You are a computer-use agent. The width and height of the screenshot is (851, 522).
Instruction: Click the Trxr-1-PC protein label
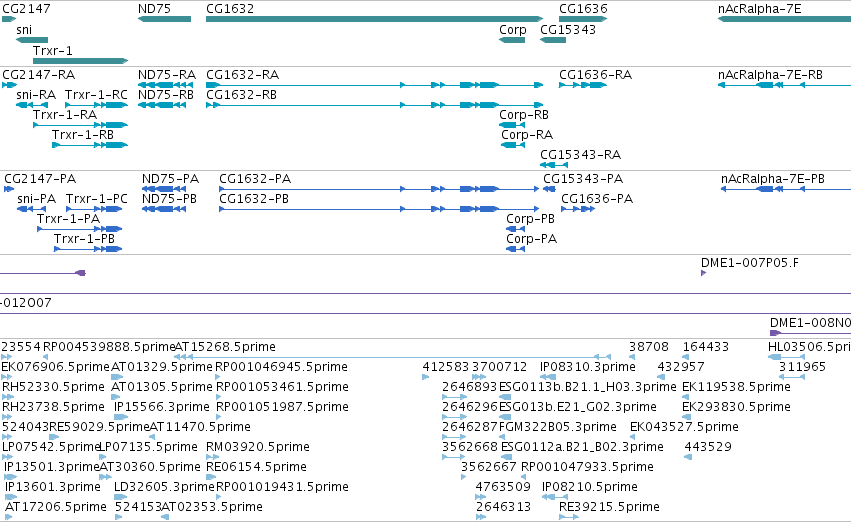pos(97,199)
